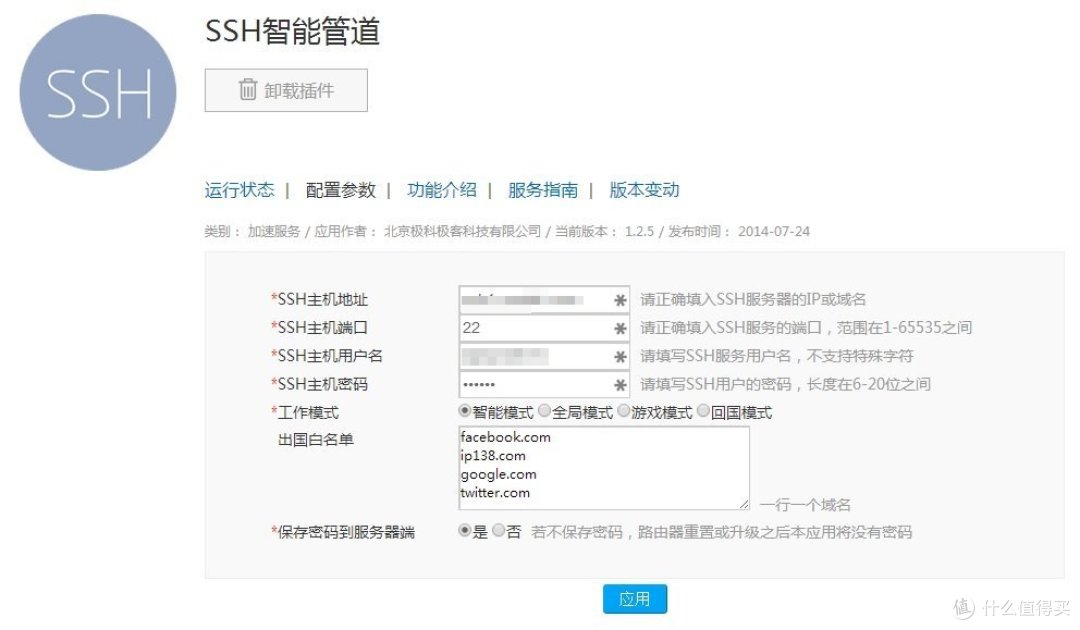The image size is (1080, 630).
Task: Click the 发布时间 2014-07-24 text
Action: [738, 231]
